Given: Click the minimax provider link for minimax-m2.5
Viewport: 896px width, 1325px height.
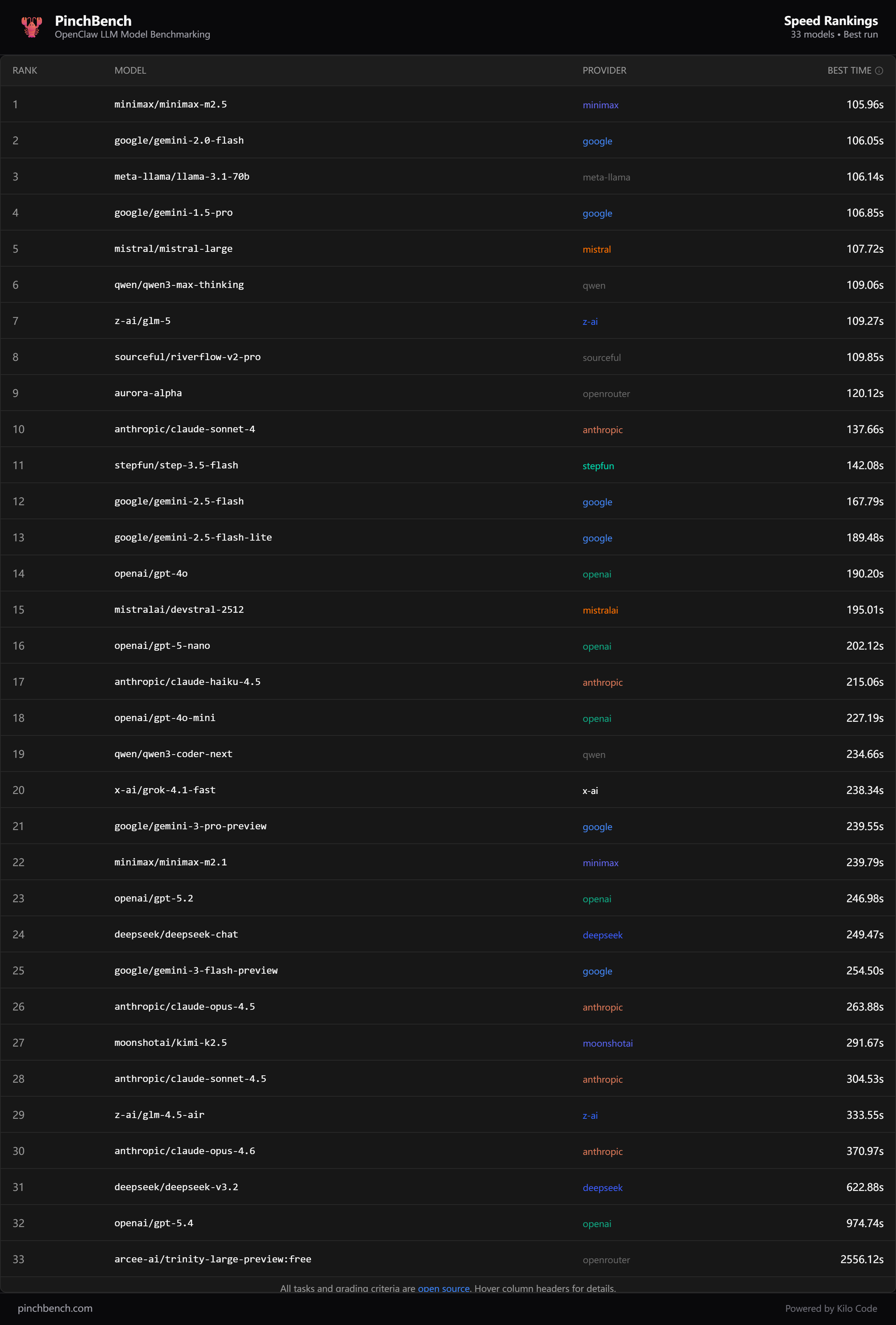Looking at the screenshot, I should pos(600,105).
